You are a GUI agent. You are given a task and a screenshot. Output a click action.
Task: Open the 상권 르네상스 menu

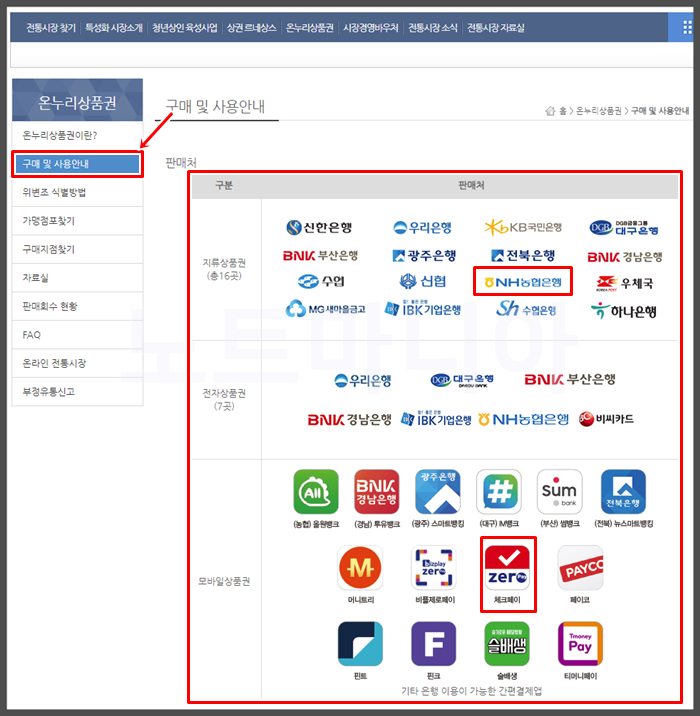pyautogui.click(x=252, y=28)
